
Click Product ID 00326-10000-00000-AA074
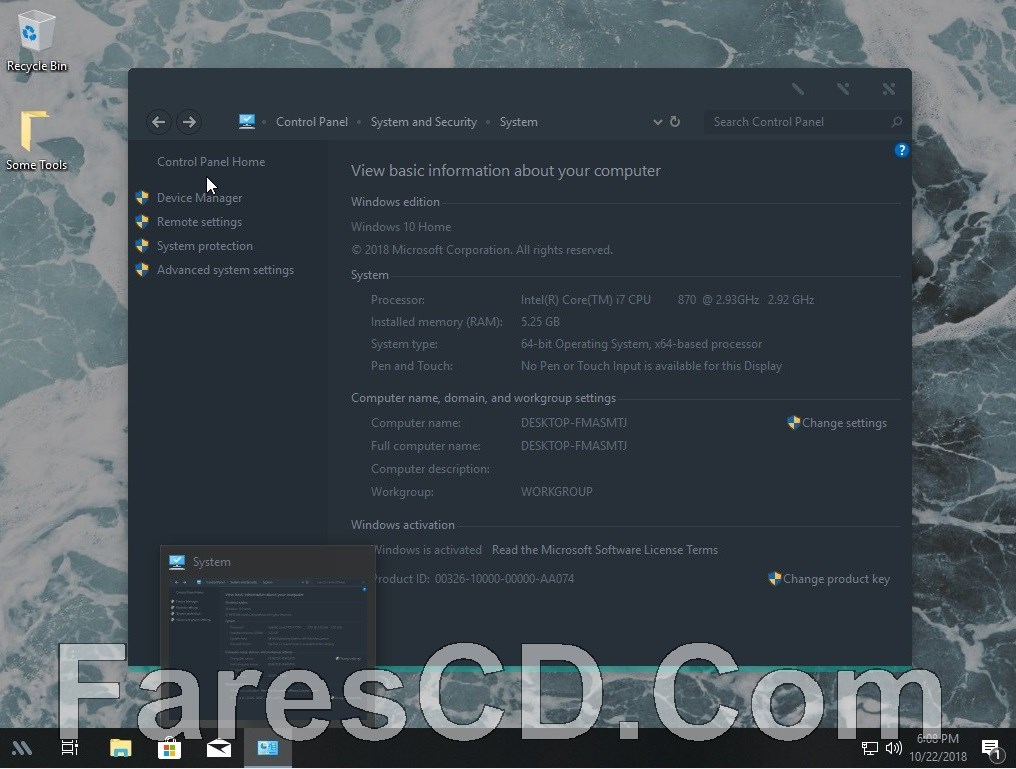[x=473, y=579]
